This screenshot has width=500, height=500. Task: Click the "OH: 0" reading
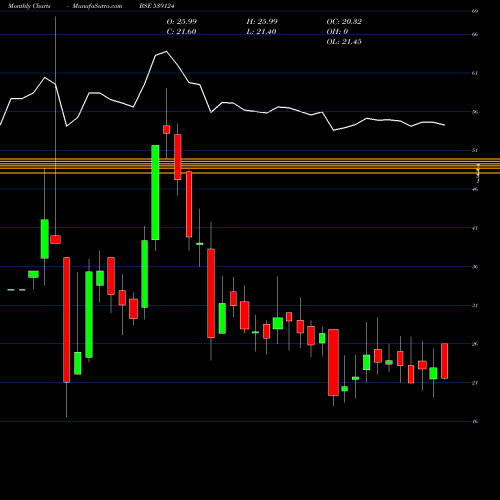(x=337, y=32)
